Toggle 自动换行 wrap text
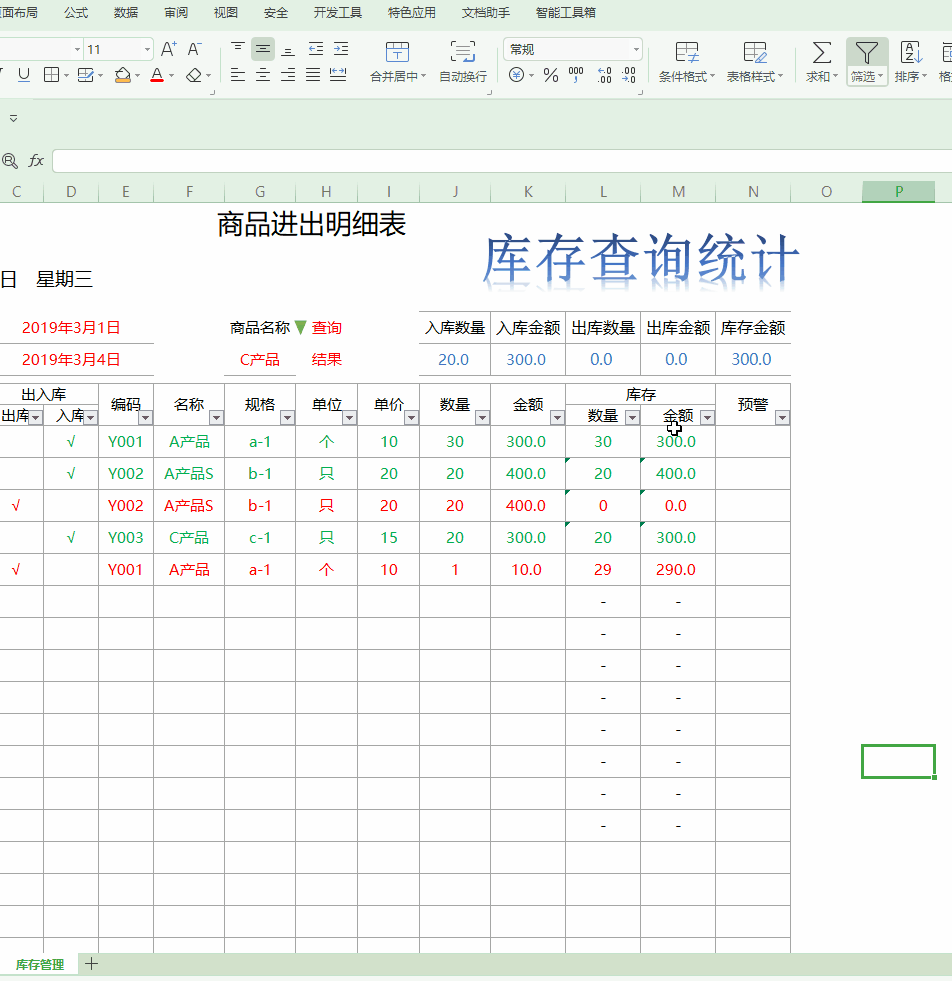The height and width of the screenshot is (981, 952). (x=463, y=61)
